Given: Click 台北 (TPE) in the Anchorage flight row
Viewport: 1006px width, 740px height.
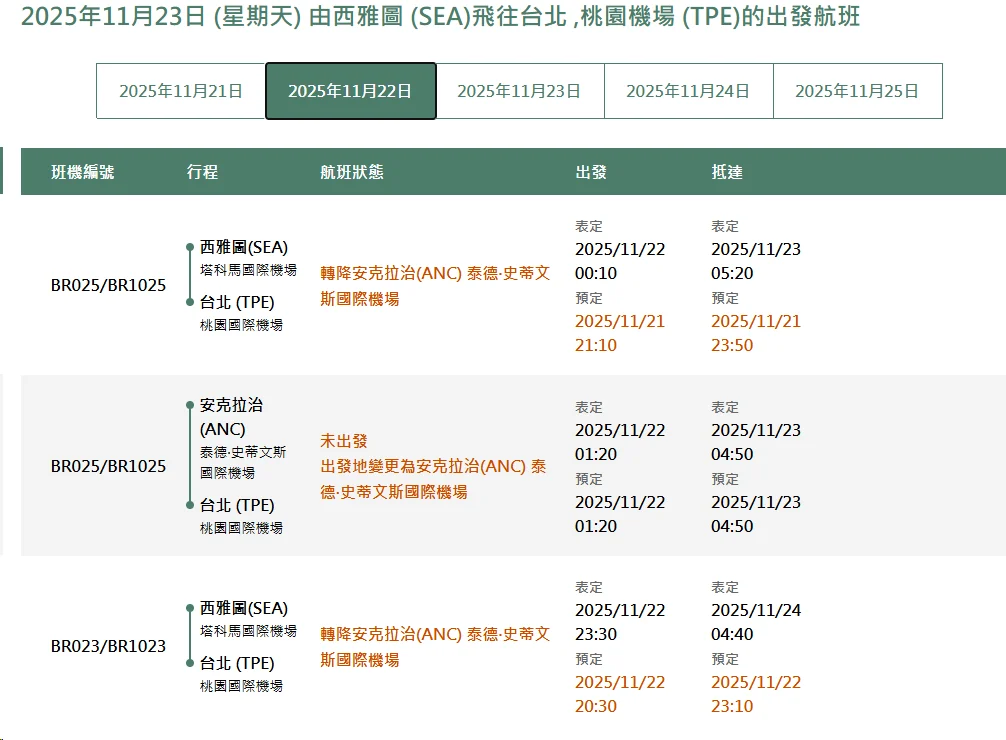Looking at the screenshot, I should tap(237, 505).
